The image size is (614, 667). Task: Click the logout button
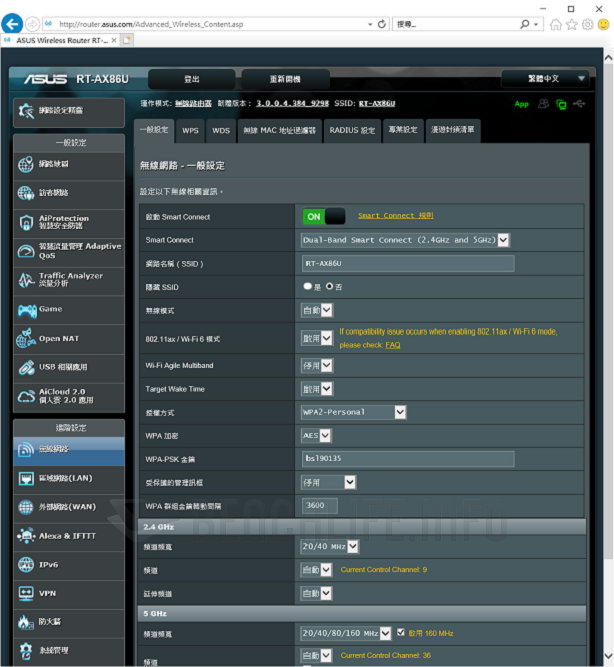tap(191, 79)
